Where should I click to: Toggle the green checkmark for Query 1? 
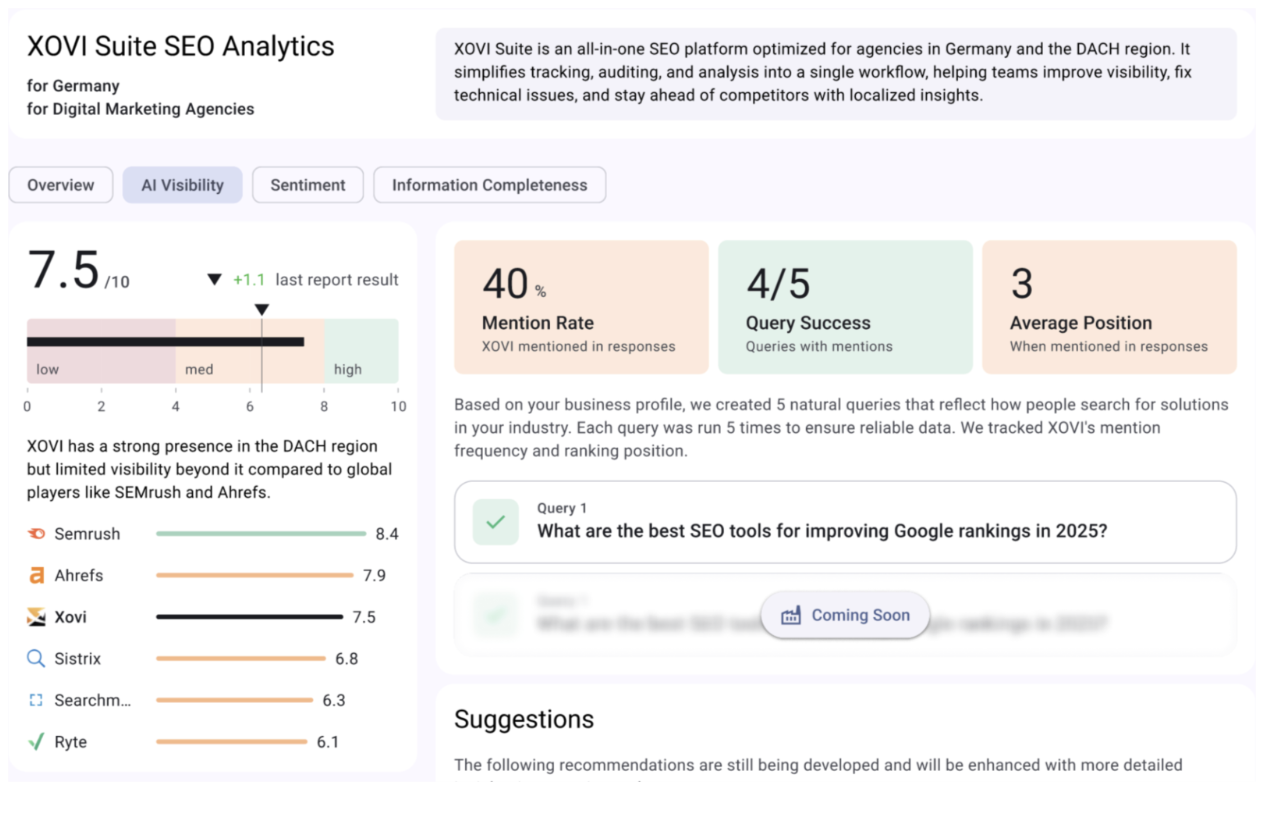pos(496,522)
